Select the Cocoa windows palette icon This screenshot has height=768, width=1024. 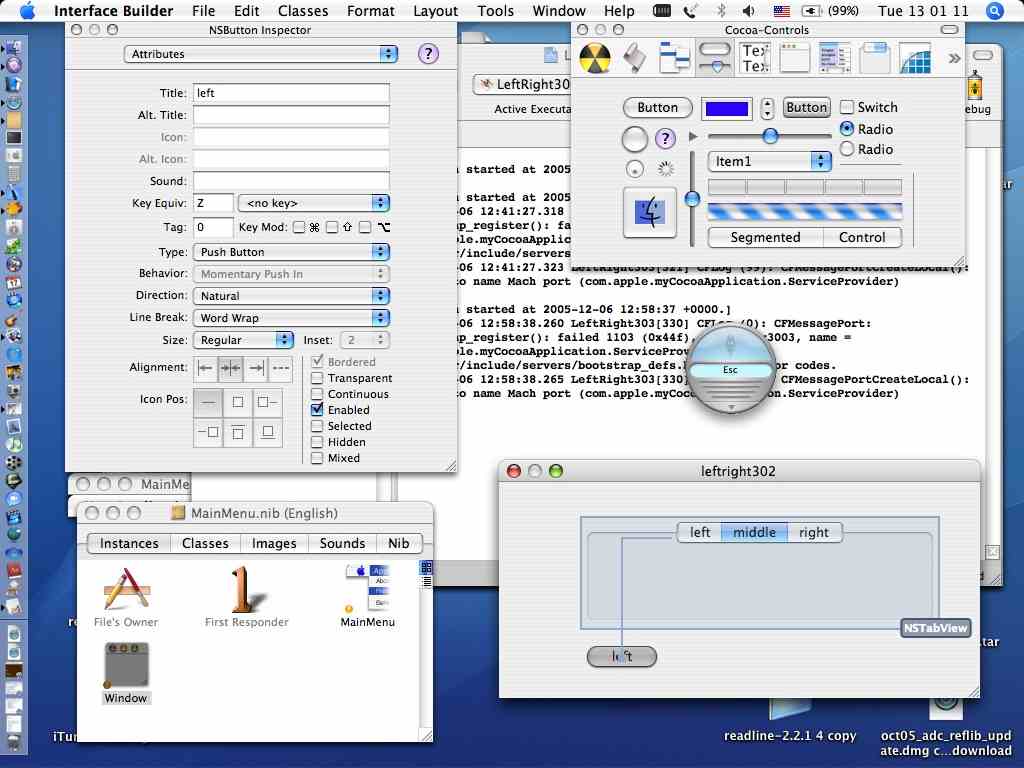(x=794, y=58)
